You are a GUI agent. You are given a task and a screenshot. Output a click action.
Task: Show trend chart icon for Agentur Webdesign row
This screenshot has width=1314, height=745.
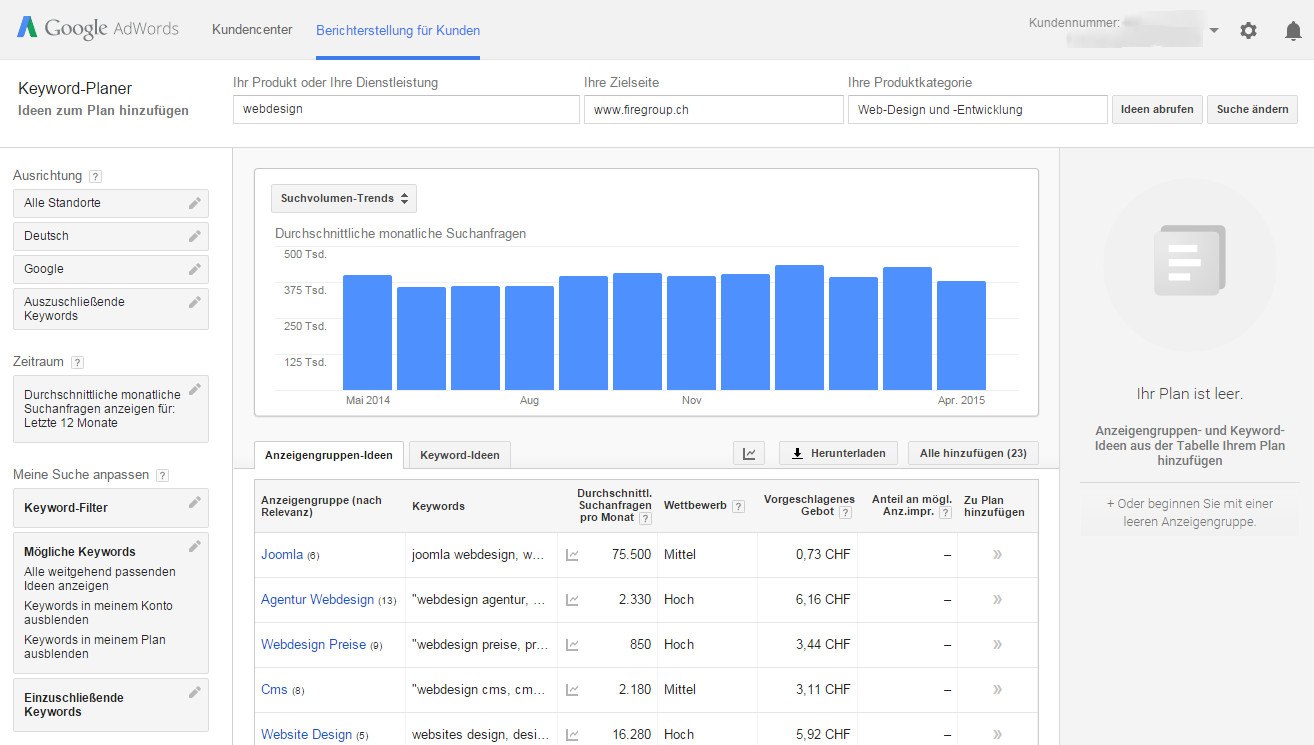click(572, 600)
